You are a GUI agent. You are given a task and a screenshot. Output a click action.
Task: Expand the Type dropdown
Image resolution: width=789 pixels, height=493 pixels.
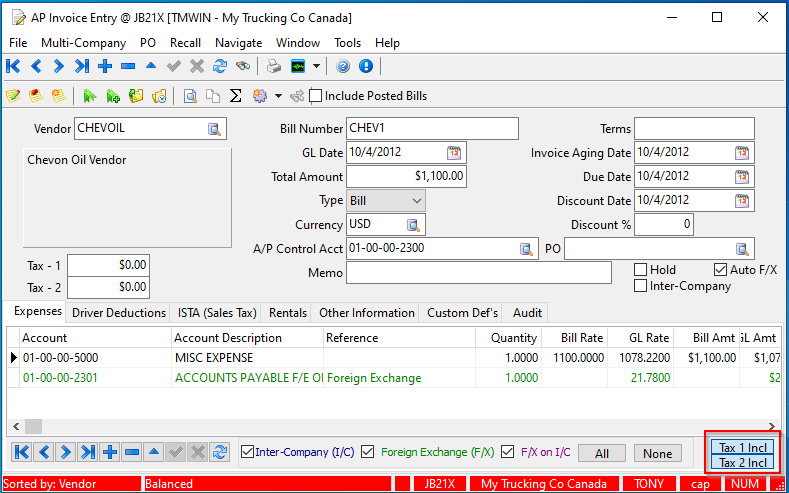coord(416,201)
